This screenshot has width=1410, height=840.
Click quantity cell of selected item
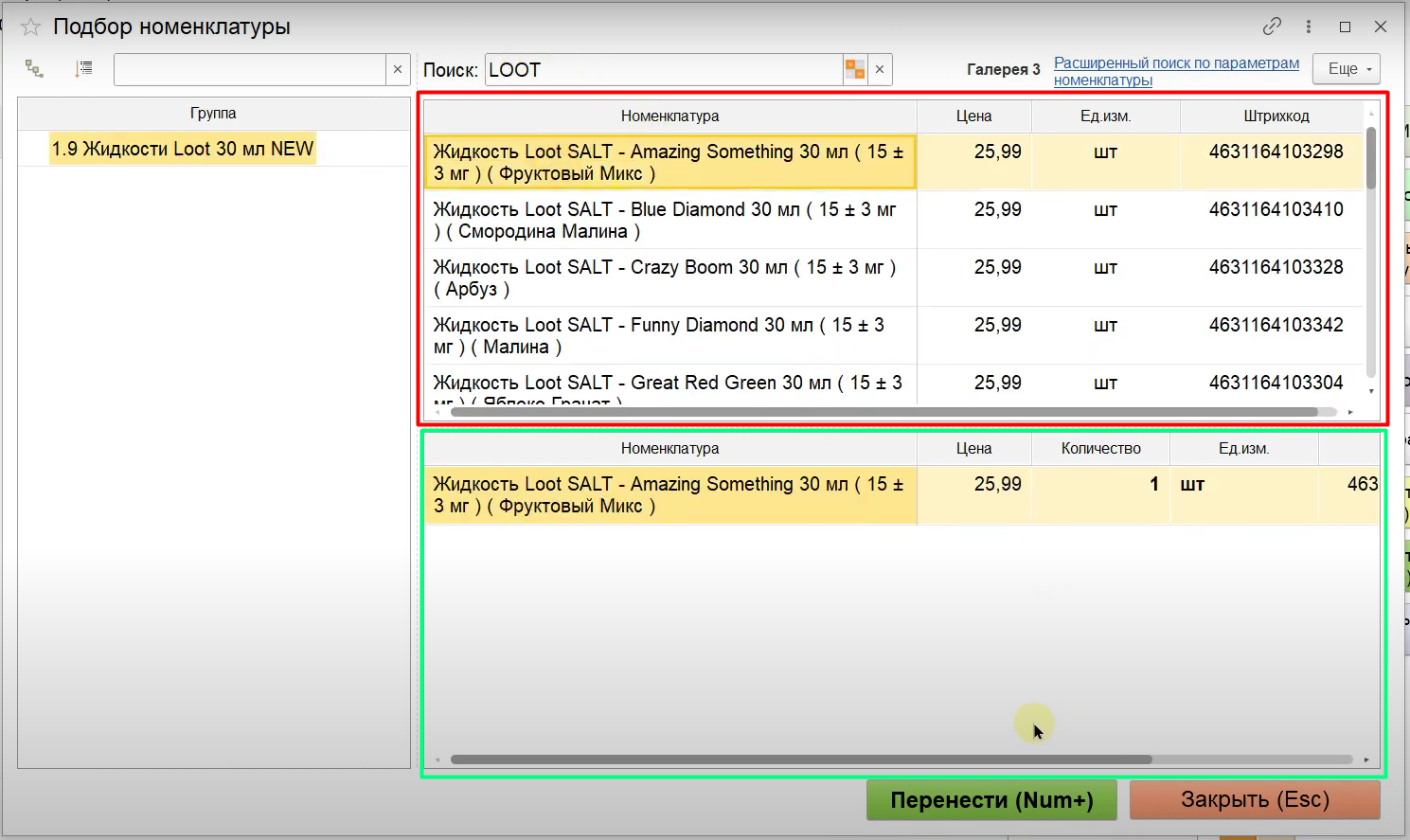1100,485
